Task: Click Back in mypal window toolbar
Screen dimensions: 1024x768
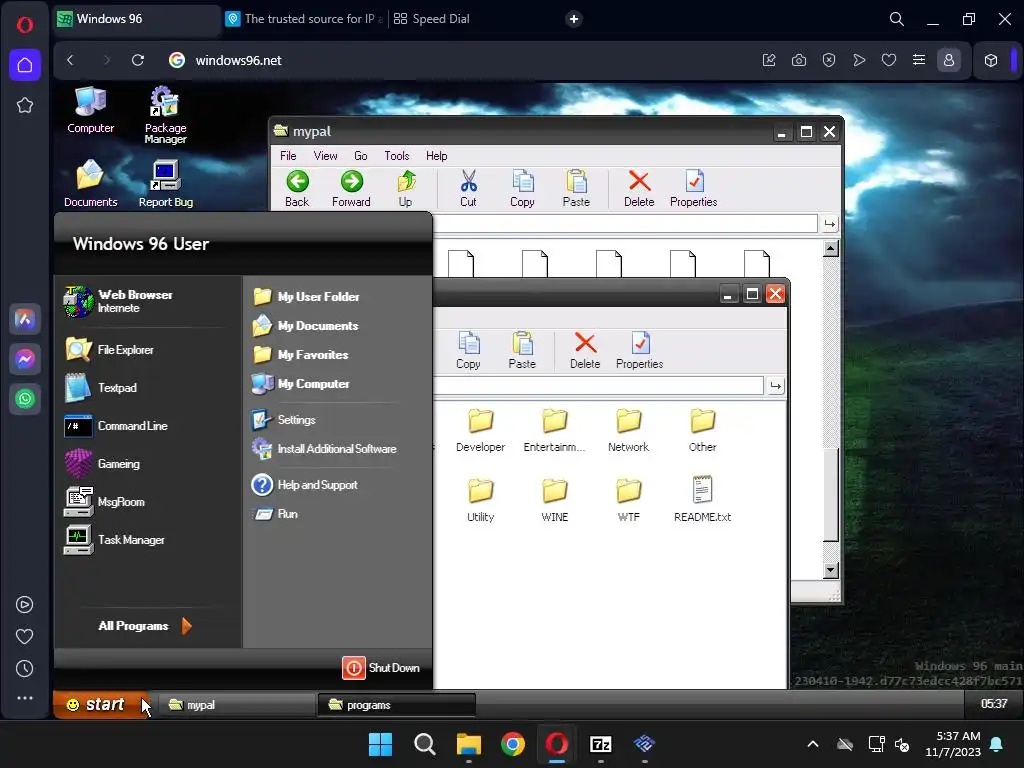Action: (x=297, y=189)
